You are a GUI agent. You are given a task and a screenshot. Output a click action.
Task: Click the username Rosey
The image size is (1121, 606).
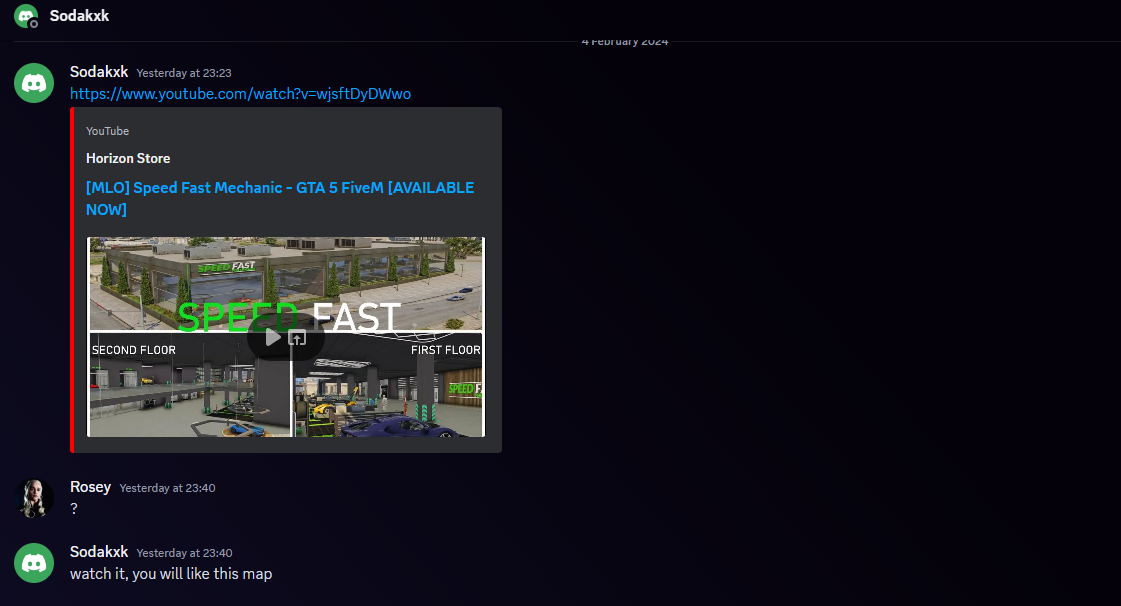point(90,487)
